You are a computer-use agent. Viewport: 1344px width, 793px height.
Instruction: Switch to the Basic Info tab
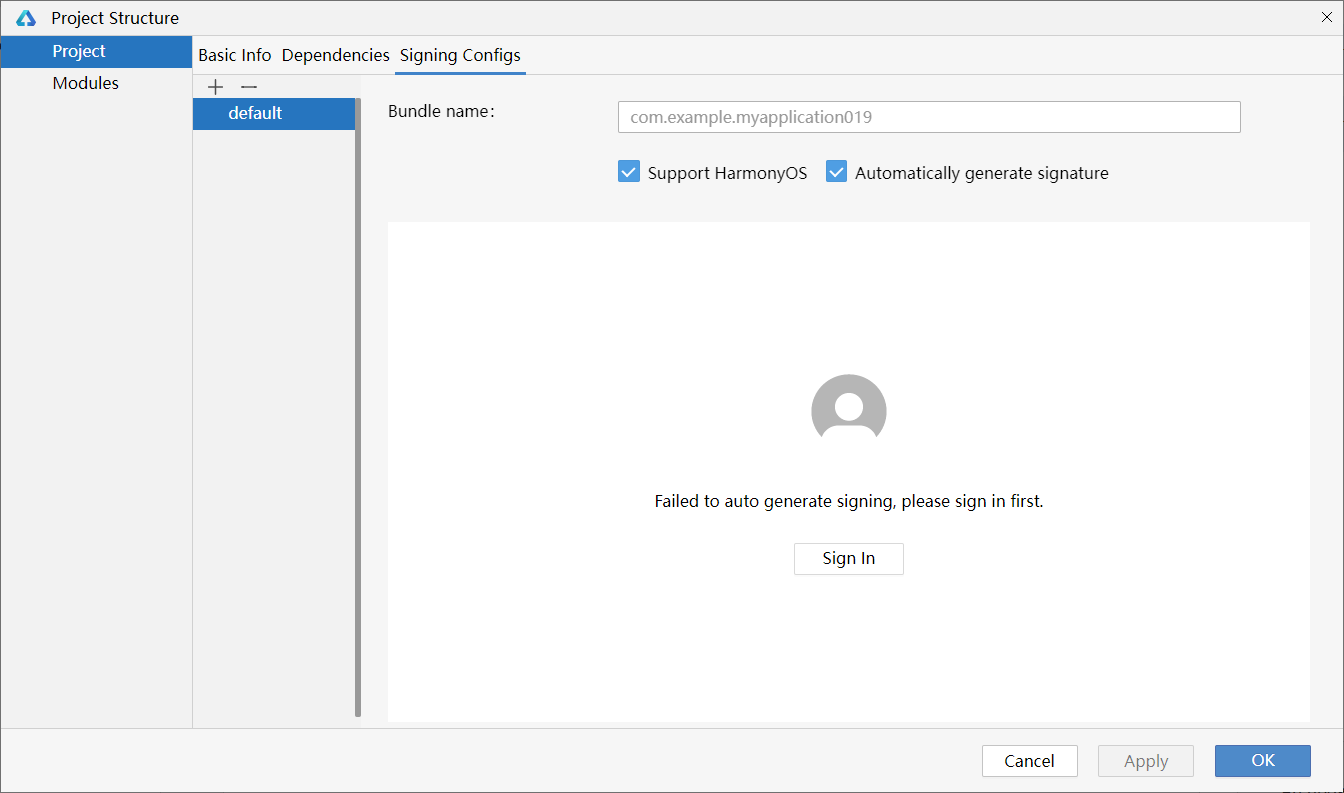pyautogui.click(x=235, y=55)
